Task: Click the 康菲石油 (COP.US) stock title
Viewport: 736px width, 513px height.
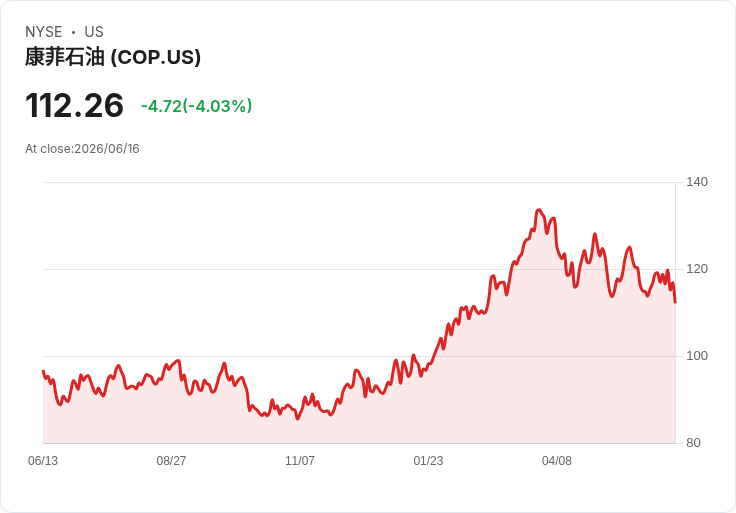Action: (x=113, y=57)
